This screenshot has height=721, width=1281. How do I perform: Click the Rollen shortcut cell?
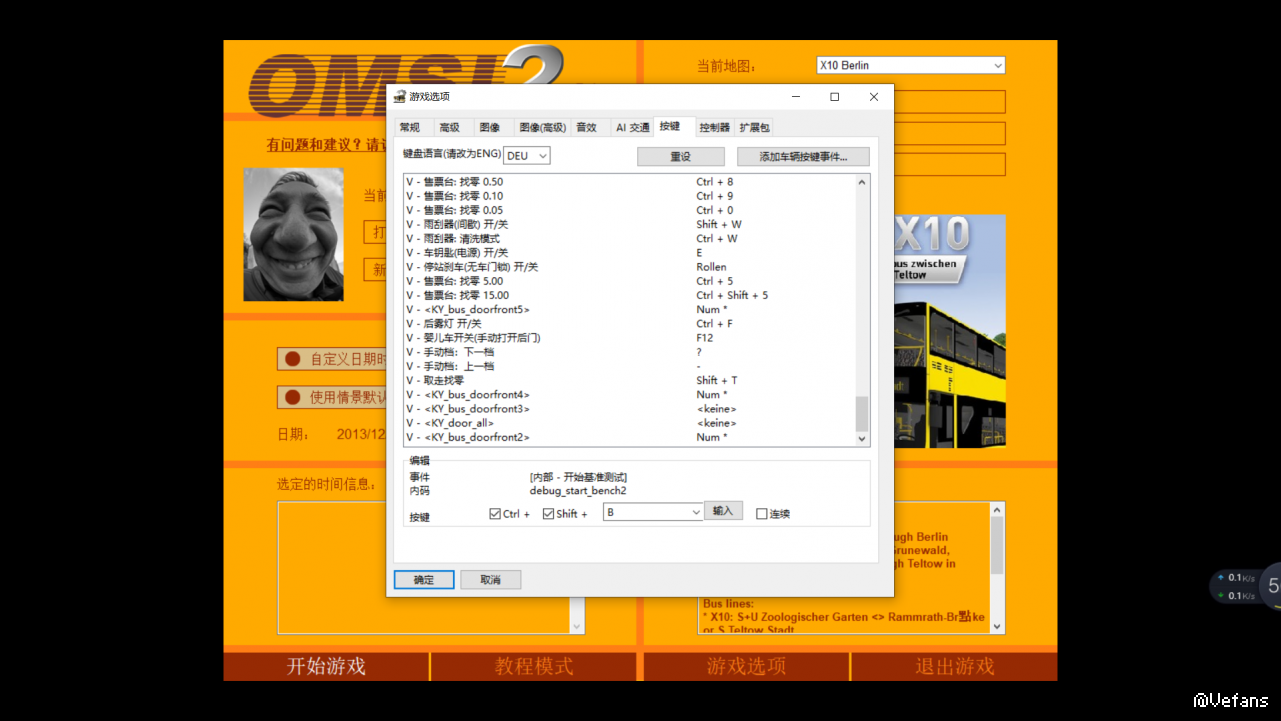click(711, 267)
